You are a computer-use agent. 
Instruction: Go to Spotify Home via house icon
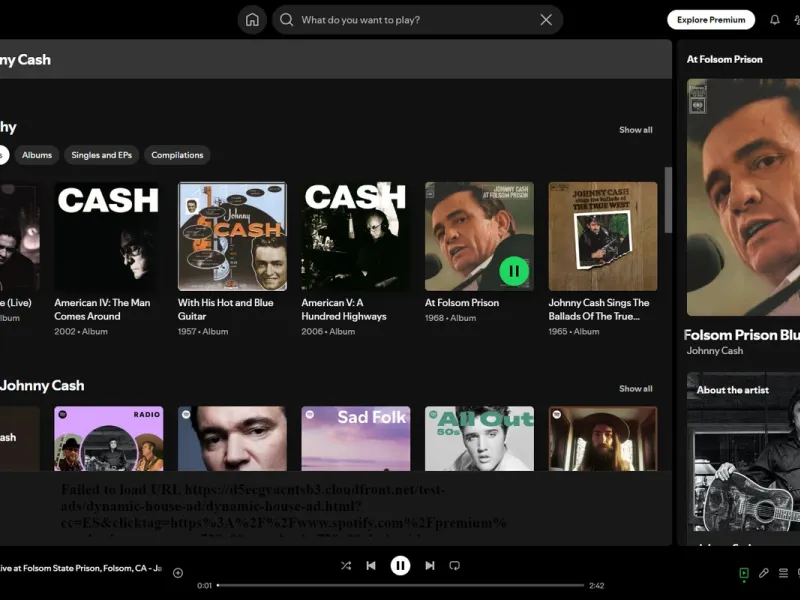[252, 20]
